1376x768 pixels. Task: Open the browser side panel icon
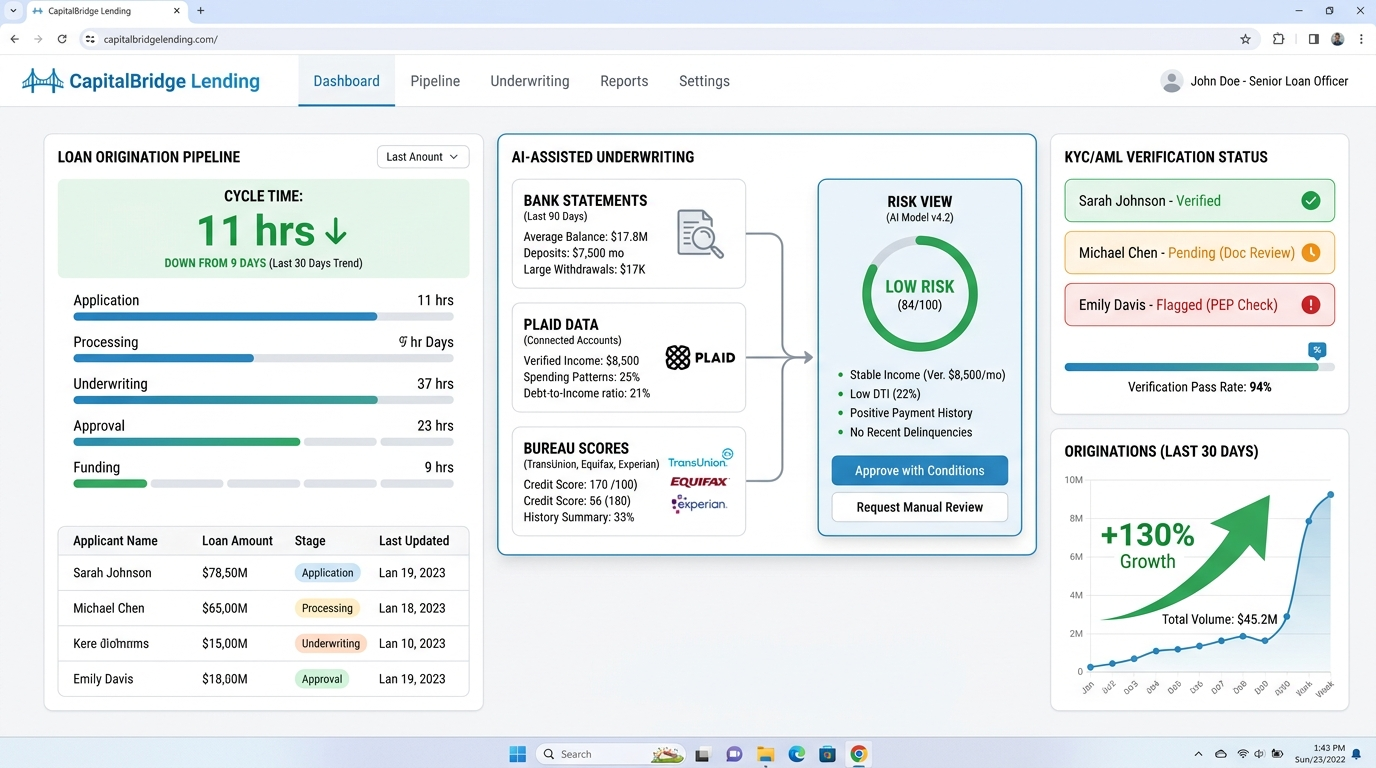[x=1313, y=39]
